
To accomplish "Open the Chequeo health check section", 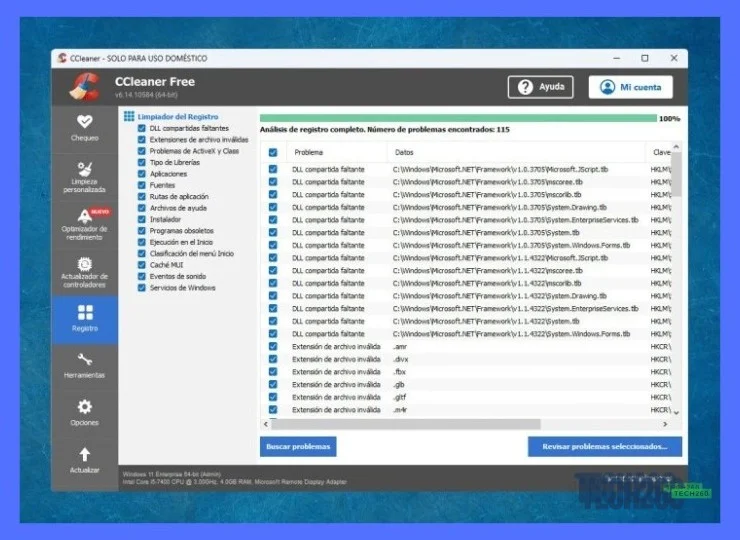I will 84,128.
